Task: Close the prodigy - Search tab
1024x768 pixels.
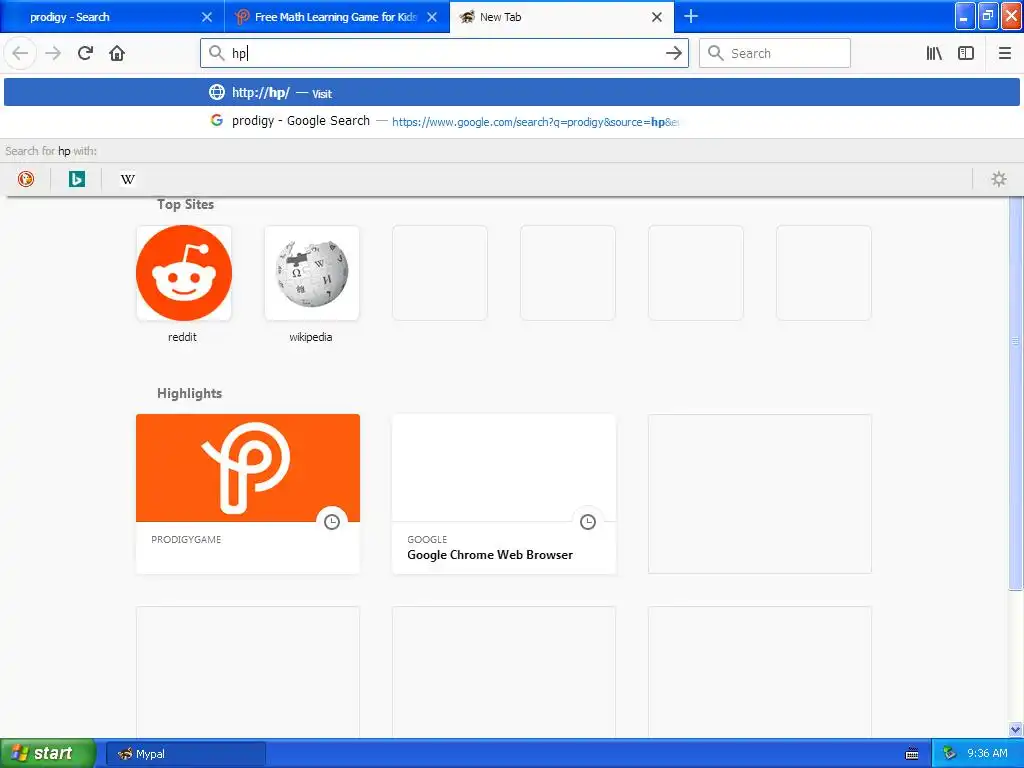Action: (206, 17)
